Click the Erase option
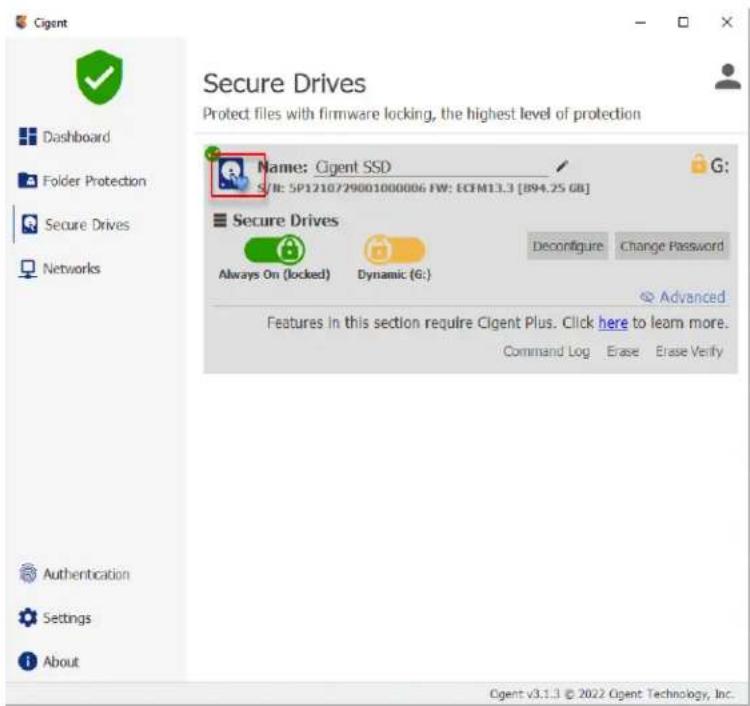 pyautogui.click(x=623, y=352)
